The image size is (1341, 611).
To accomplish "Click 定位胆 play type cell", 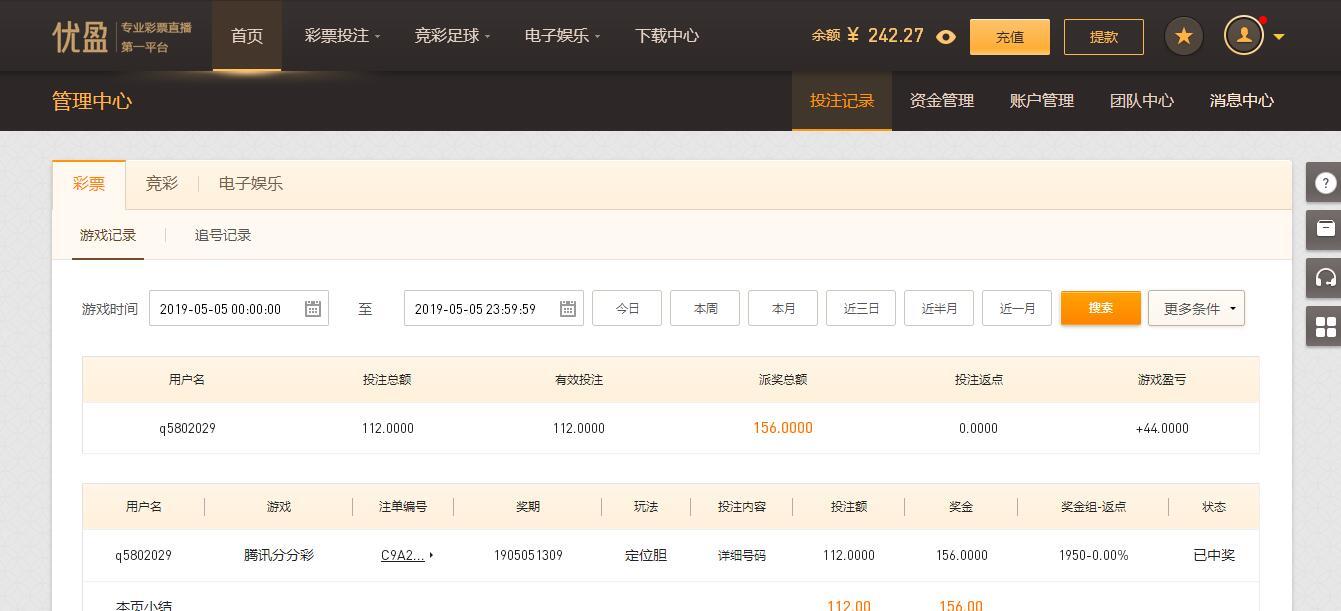I will click(x=646, y=556).
